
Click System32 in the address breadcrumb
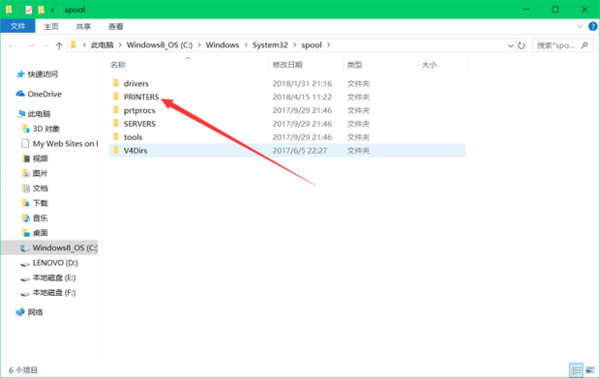[x=270, y=45]
